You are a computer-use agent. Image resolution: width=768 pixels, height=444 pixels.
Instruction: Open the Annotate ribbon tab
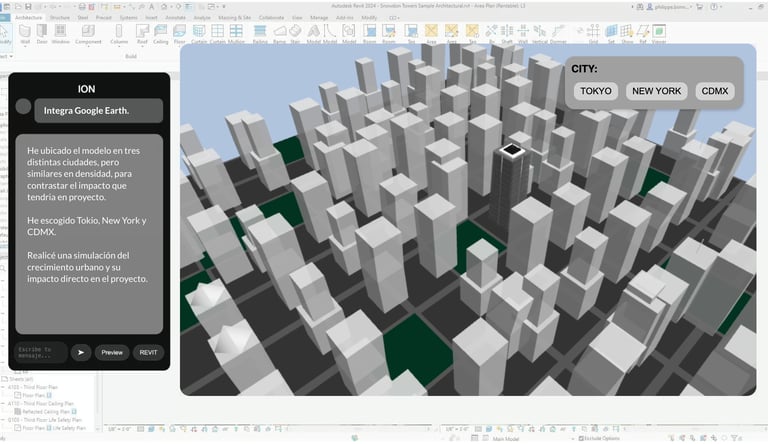(175, 18)
